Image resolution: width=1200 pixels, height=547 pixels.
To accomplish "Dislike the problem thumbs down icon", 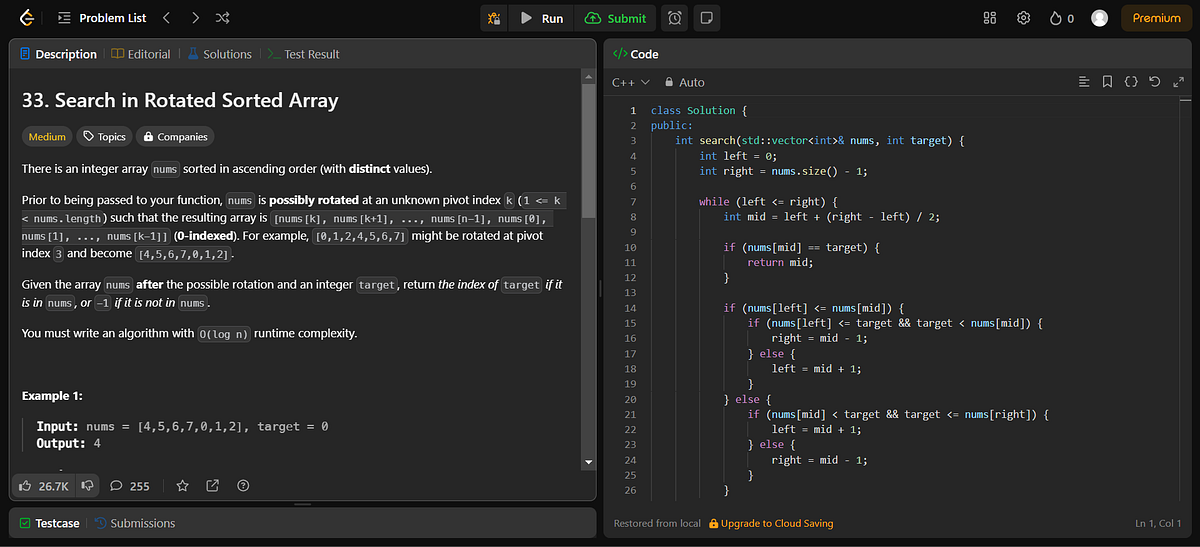I will tap(87, 486).
